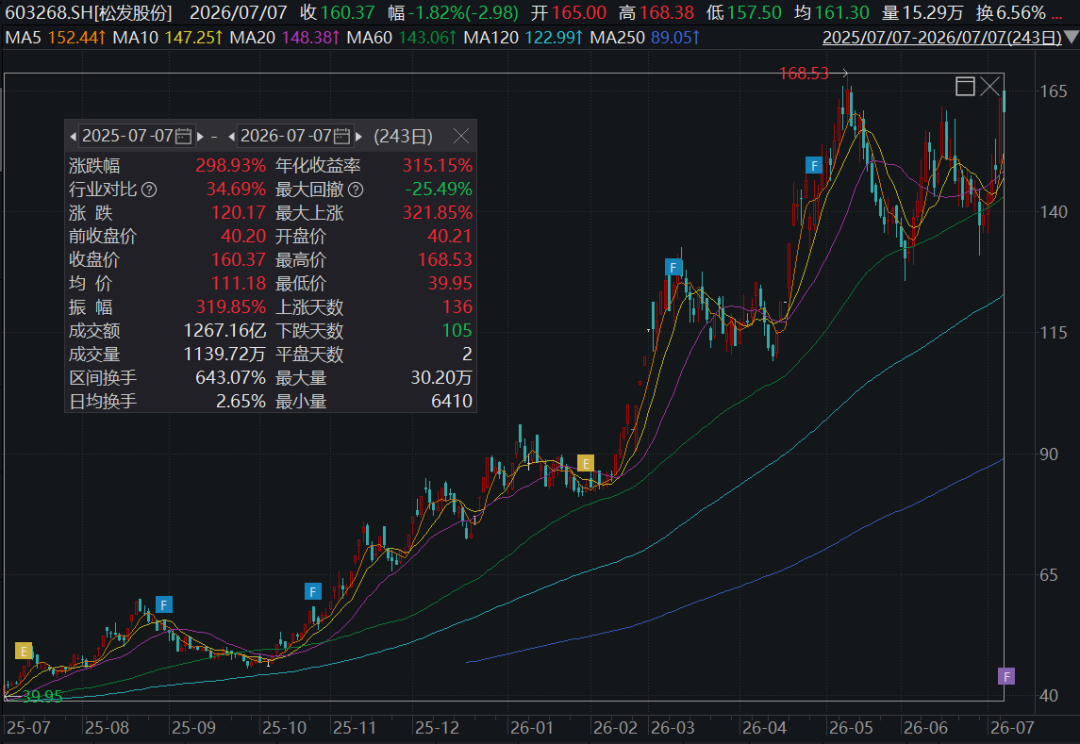The image size is (1080, 744).
Task: Step start date 2025-07-07 back one day
Action: [73, 137]
